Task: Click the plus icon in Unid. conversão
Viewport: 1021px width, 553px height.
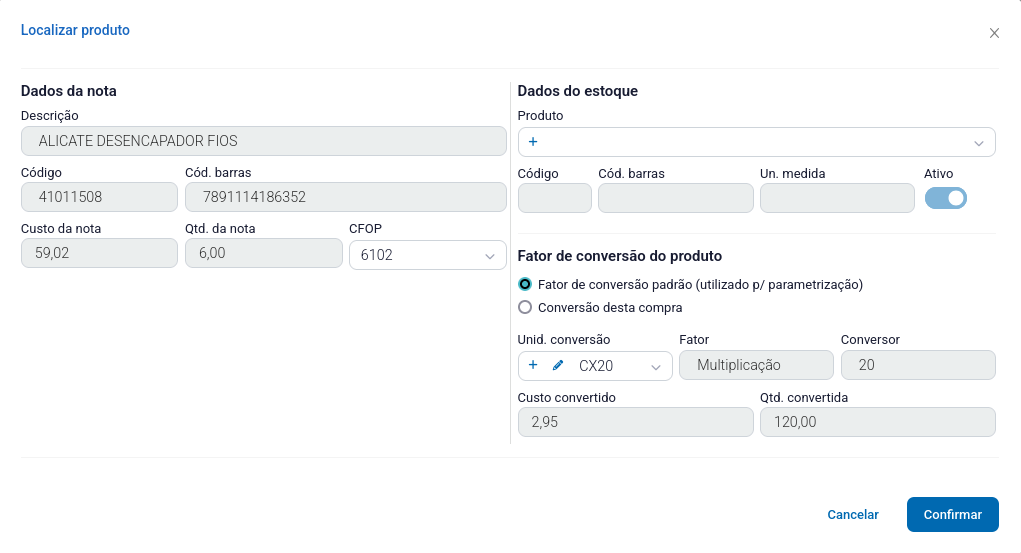Action: [x=533, y=366]
